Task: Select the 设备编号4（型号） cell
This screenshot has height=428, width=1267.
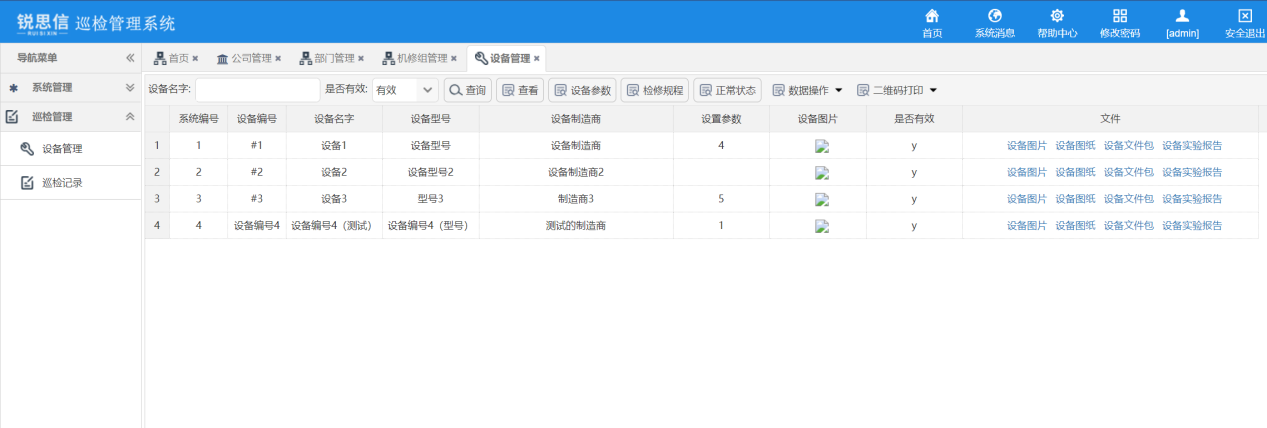Action: pos(430,226)
